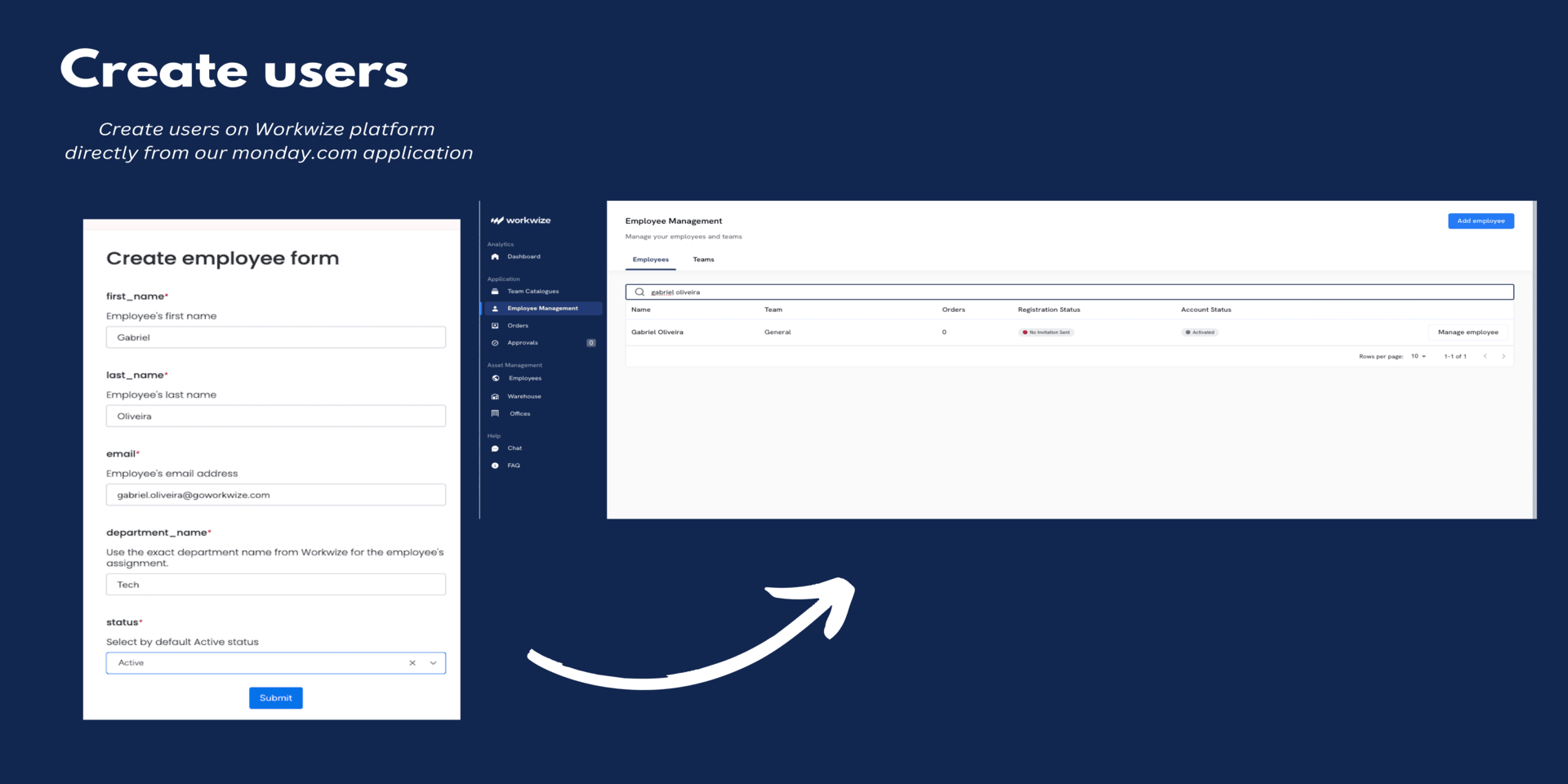Open the status dropdown chevron

point(433,663)
